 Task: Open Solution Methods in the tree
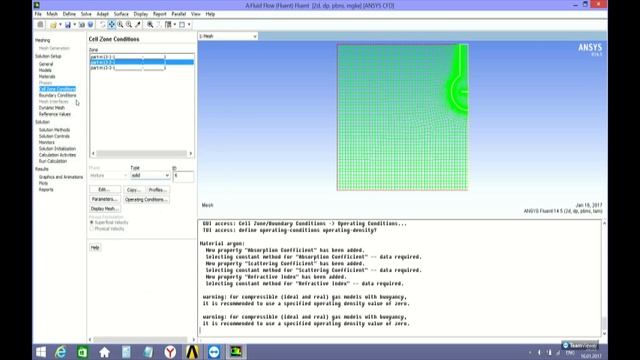[x=54, y=130]
